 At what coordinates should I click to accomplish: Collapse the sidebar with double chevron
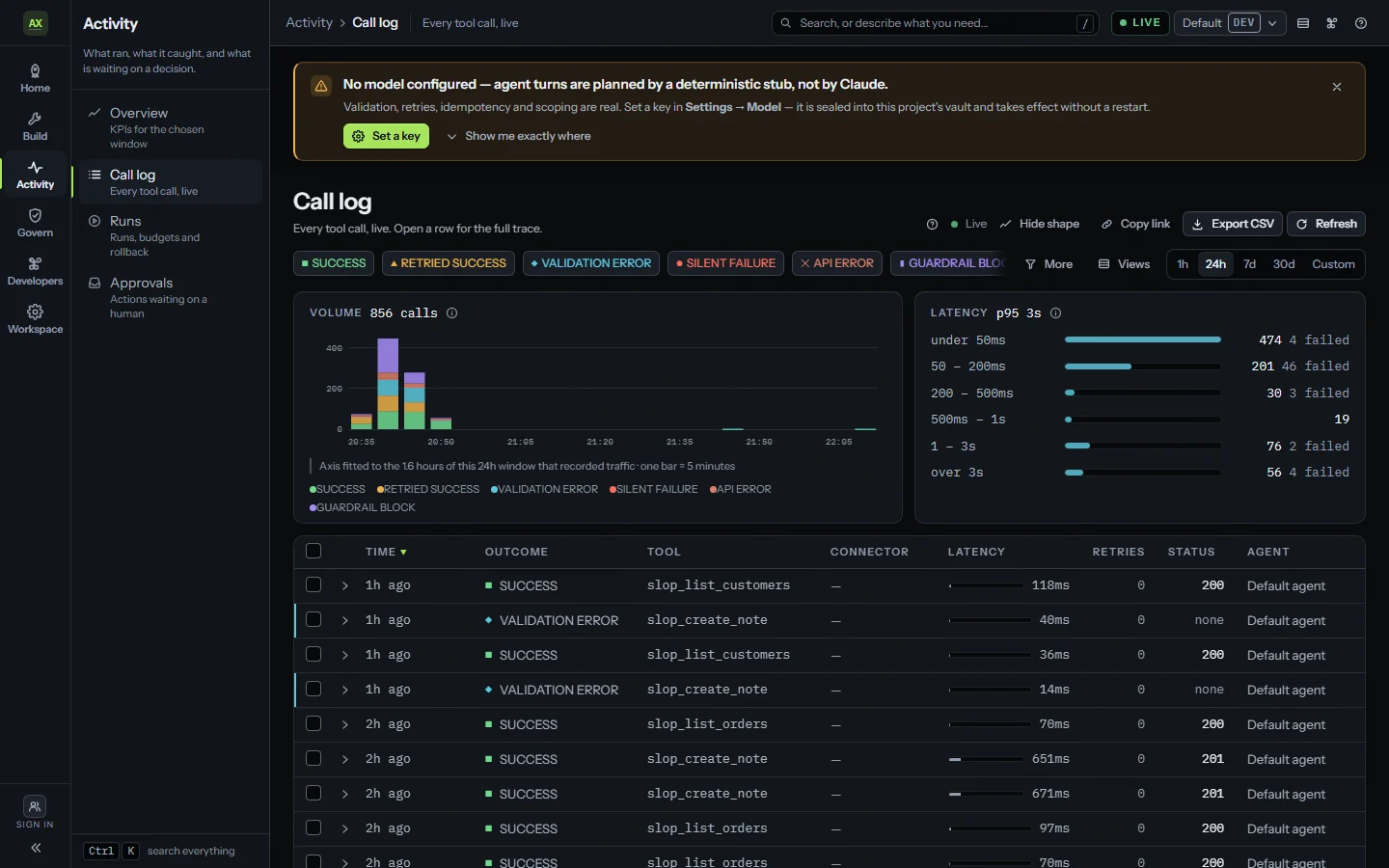(x=36, y=848)
